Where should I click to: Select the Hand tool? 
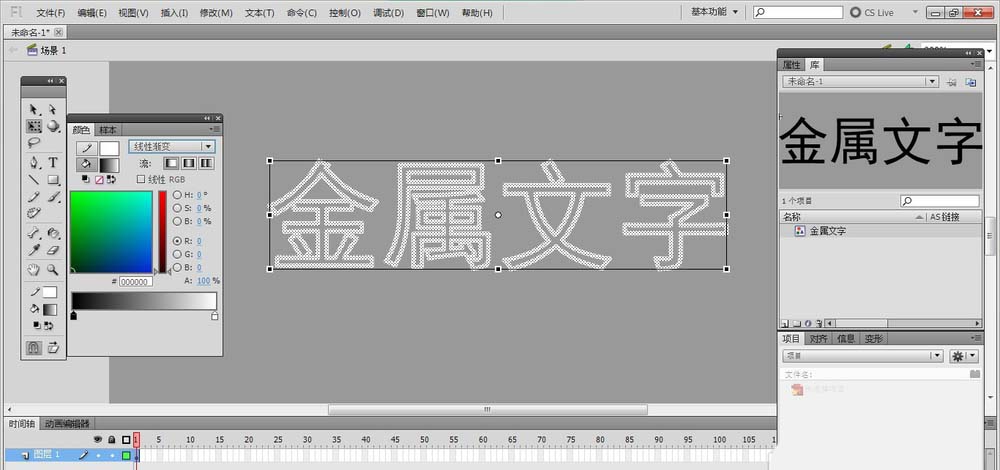(x=34, y=270)
